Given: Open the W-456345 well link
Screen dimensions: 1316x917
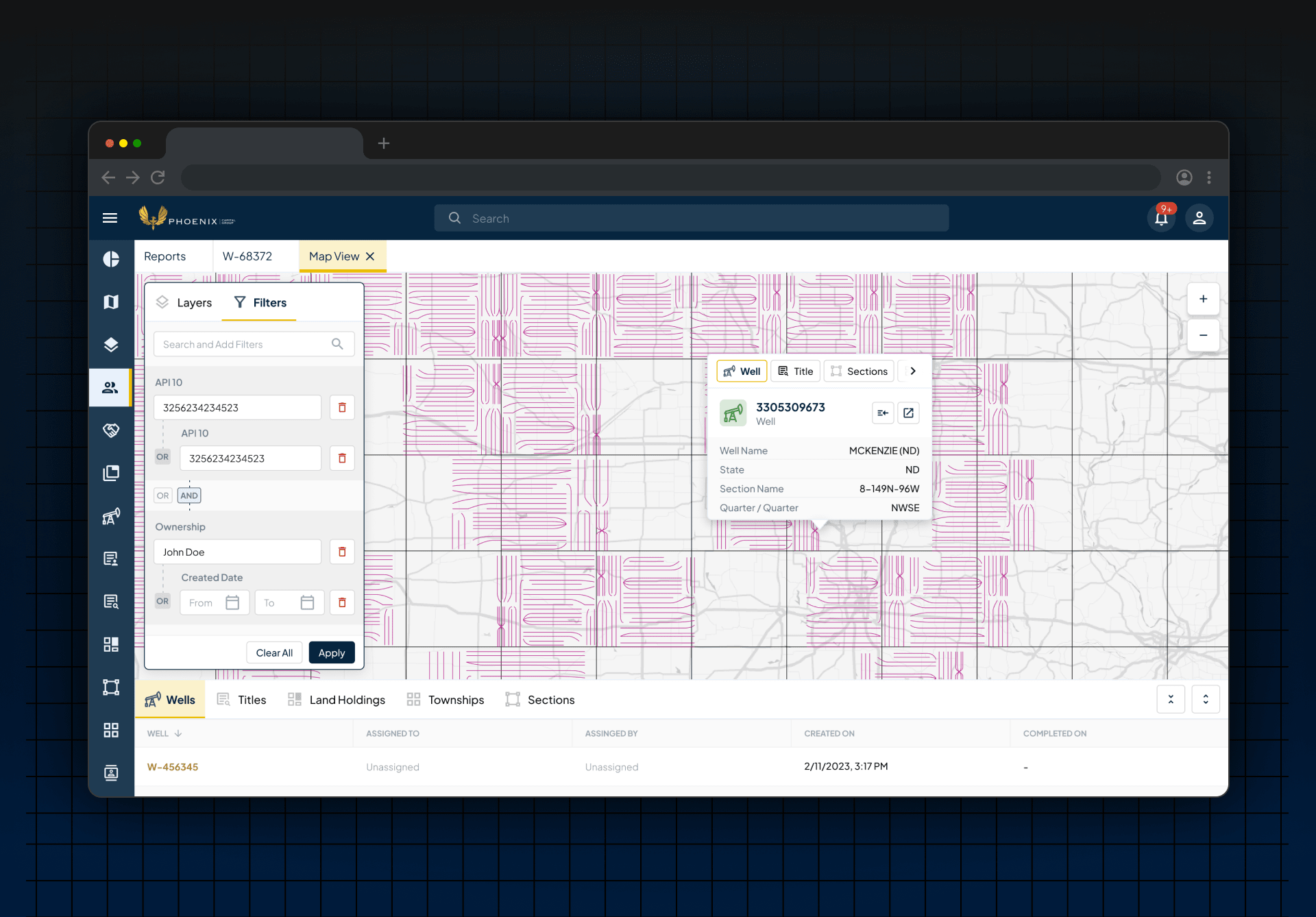Looking at the screenshot, I should pos(173,767).
